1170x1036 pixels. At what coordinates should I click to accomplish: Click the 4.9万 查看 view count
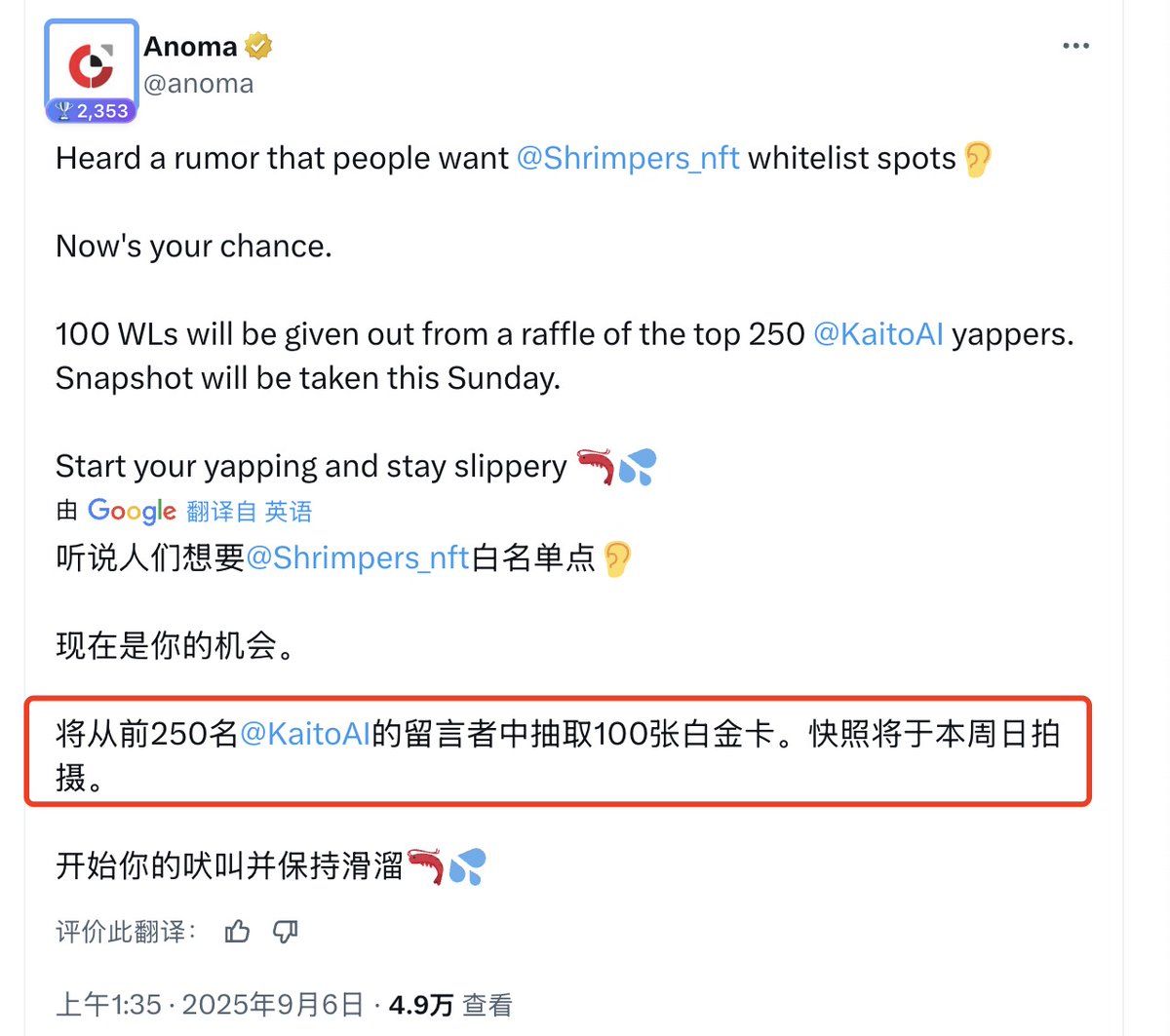(450, 1005)
